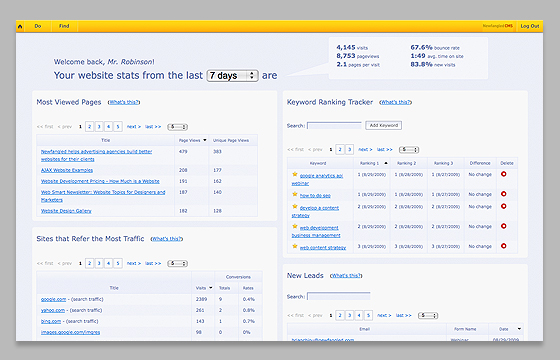Change rows-per-page dropdown in Keyword Ranking Tracker
The width and height of the screenshot is (560, 360).
coord(409,150)
